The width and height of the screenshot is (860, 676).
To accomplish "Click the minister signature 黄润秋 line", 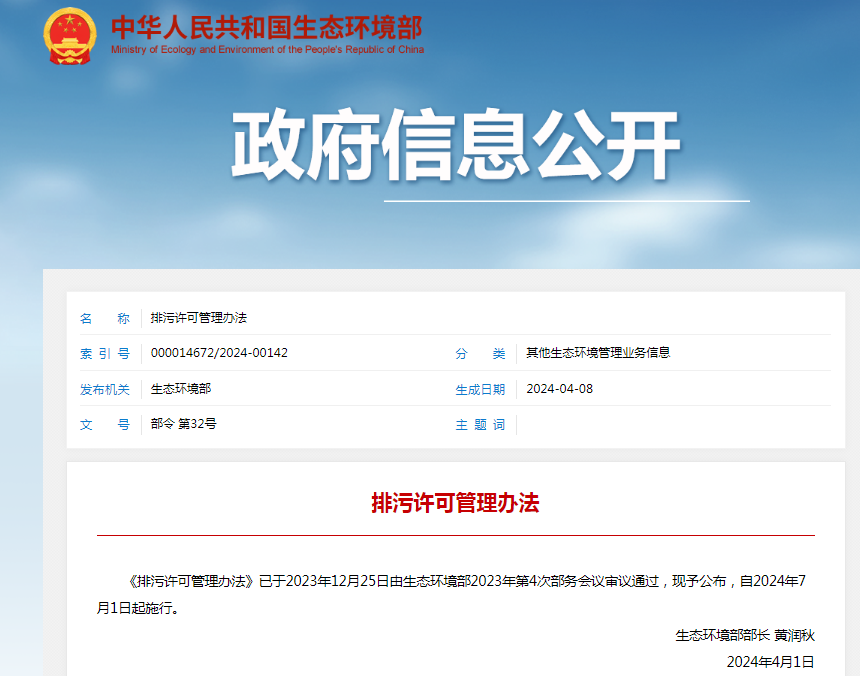I will 745,635.
